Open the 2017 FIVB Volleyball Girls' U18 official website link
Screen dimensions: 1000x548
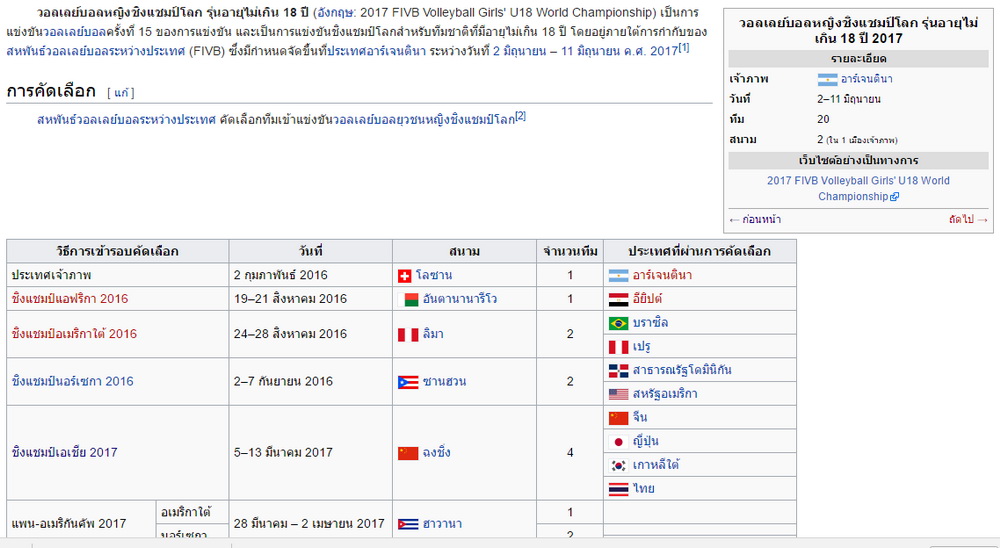coord(858,188)
